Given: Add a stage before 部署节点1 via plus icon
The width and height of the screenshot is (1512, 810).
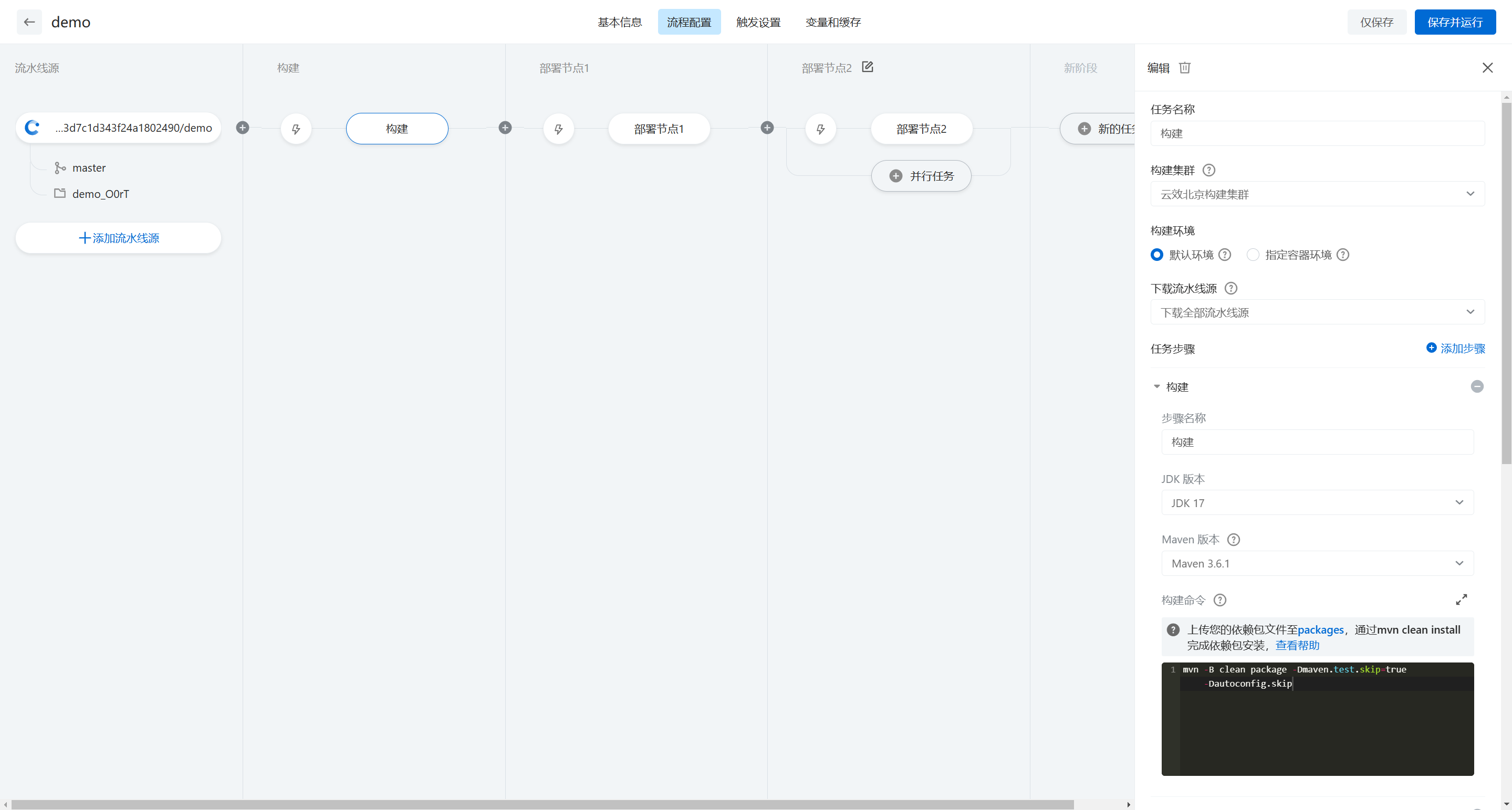Looking at the screenshot, I should point(505,128).
